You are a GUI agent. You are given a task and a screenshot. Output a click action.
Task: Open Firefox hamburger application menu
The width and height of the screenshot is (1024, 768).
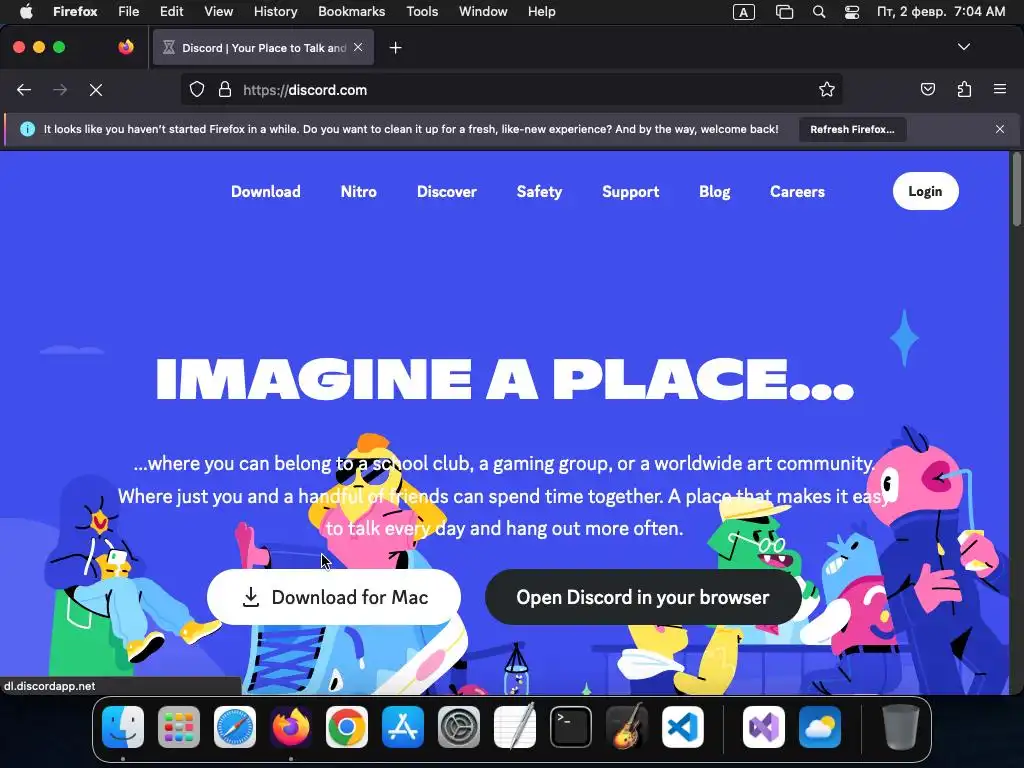1000,89
